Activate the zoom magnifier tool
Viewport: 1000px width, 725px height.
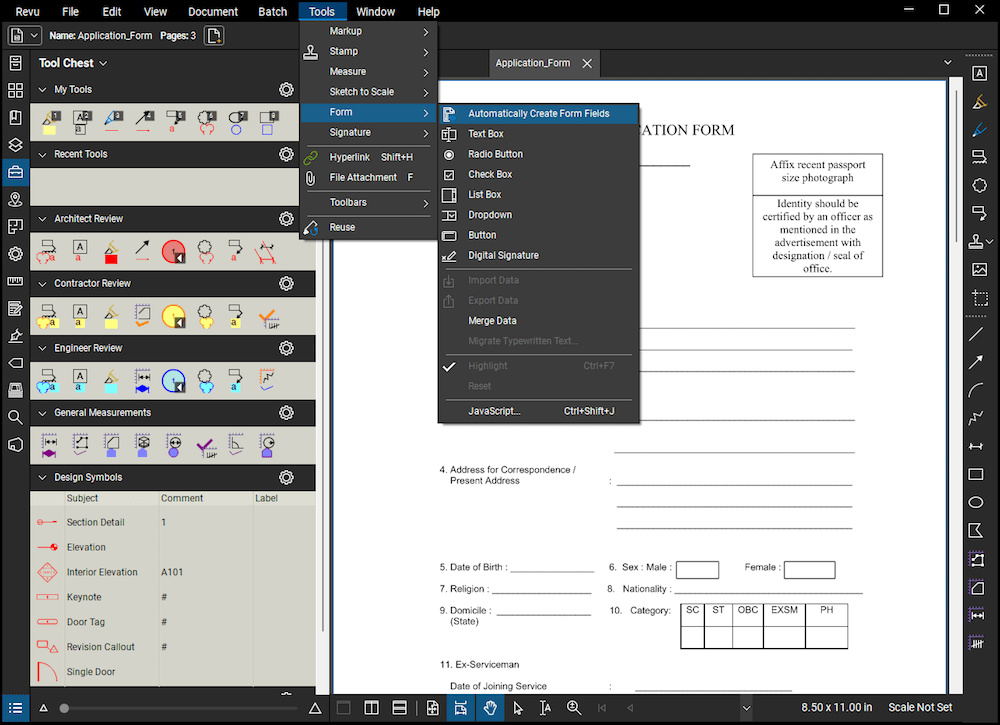click(574, 707)
